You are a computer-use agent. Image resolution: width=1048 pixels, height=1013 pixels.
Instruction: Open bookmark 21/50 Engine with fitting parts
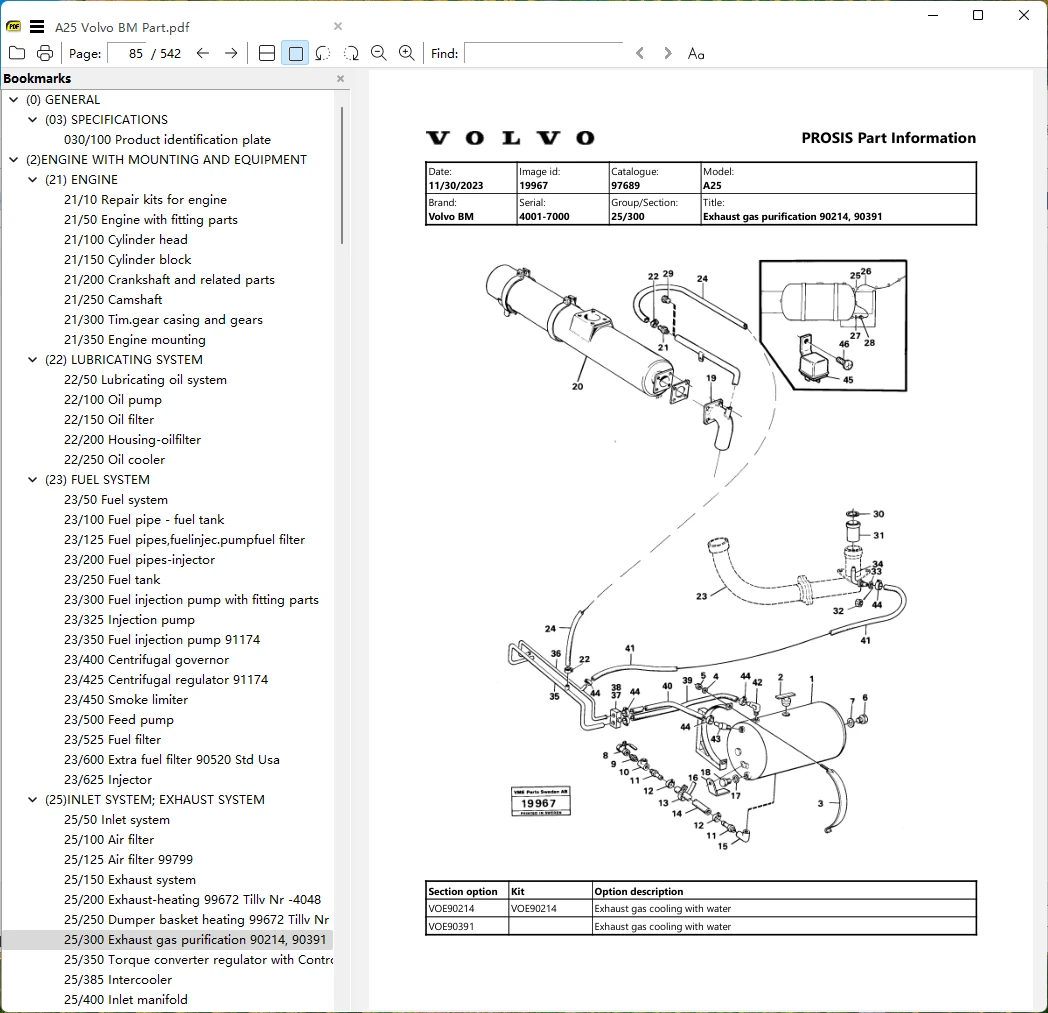[x=150, y=220]
